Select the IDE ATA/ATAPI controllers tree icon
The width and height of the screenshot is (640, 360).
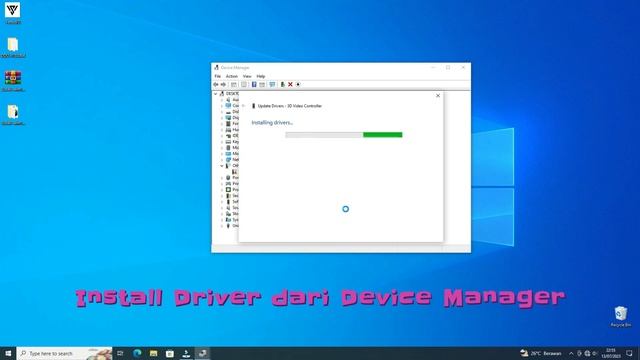pyautogui.click(x=229, y=136)
